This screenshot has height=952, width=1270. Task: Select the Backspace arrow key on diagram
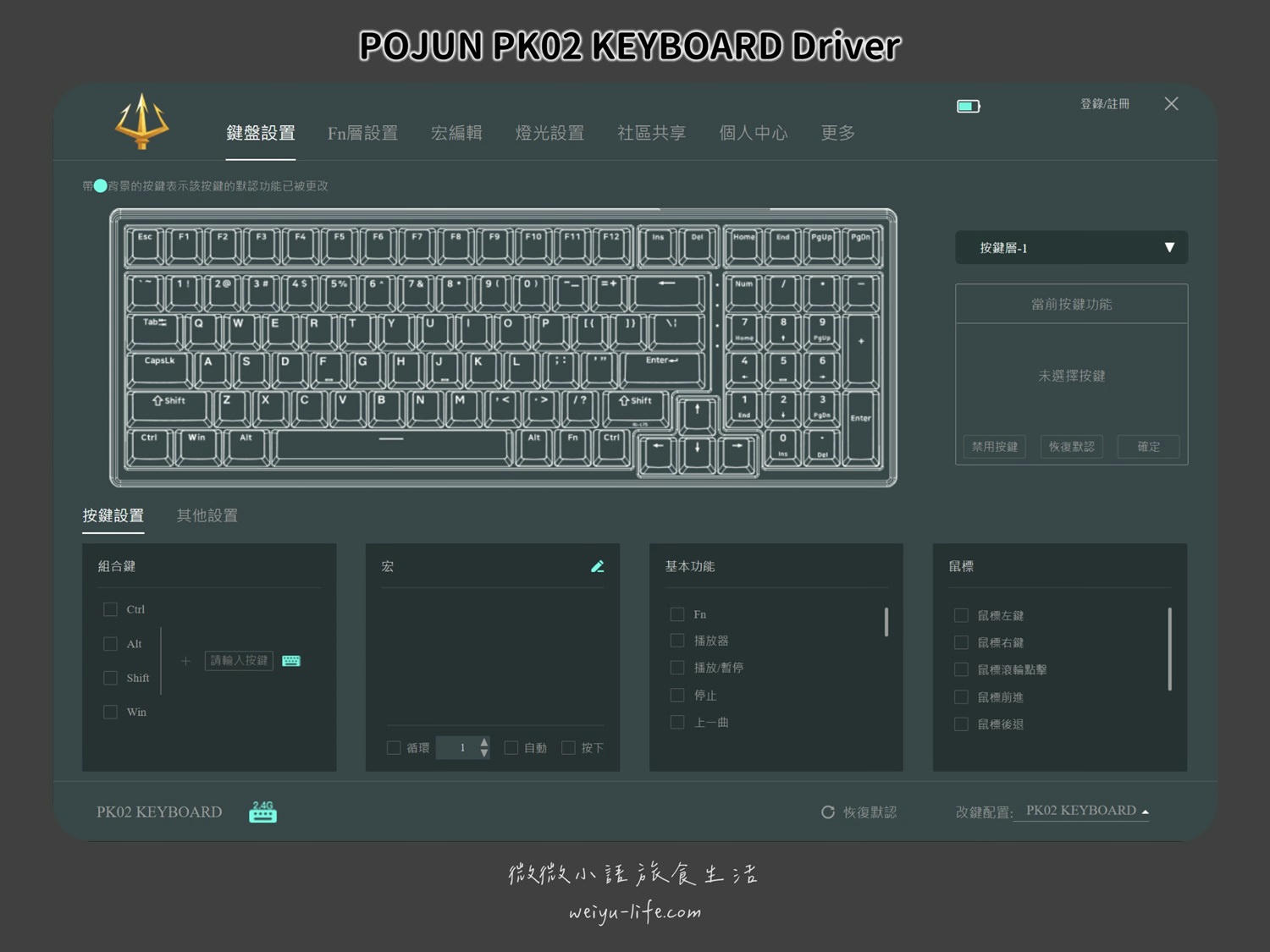667,292
